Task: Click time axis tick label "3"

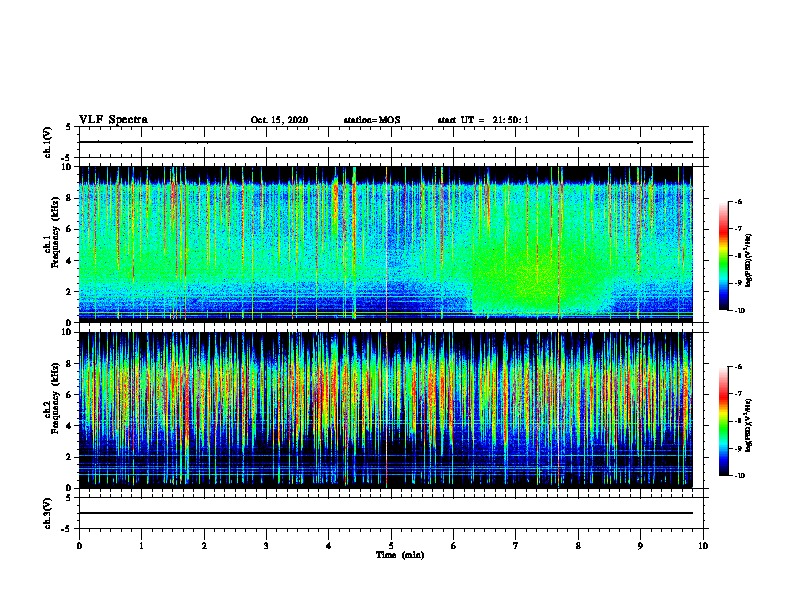Action: [266, 546]
